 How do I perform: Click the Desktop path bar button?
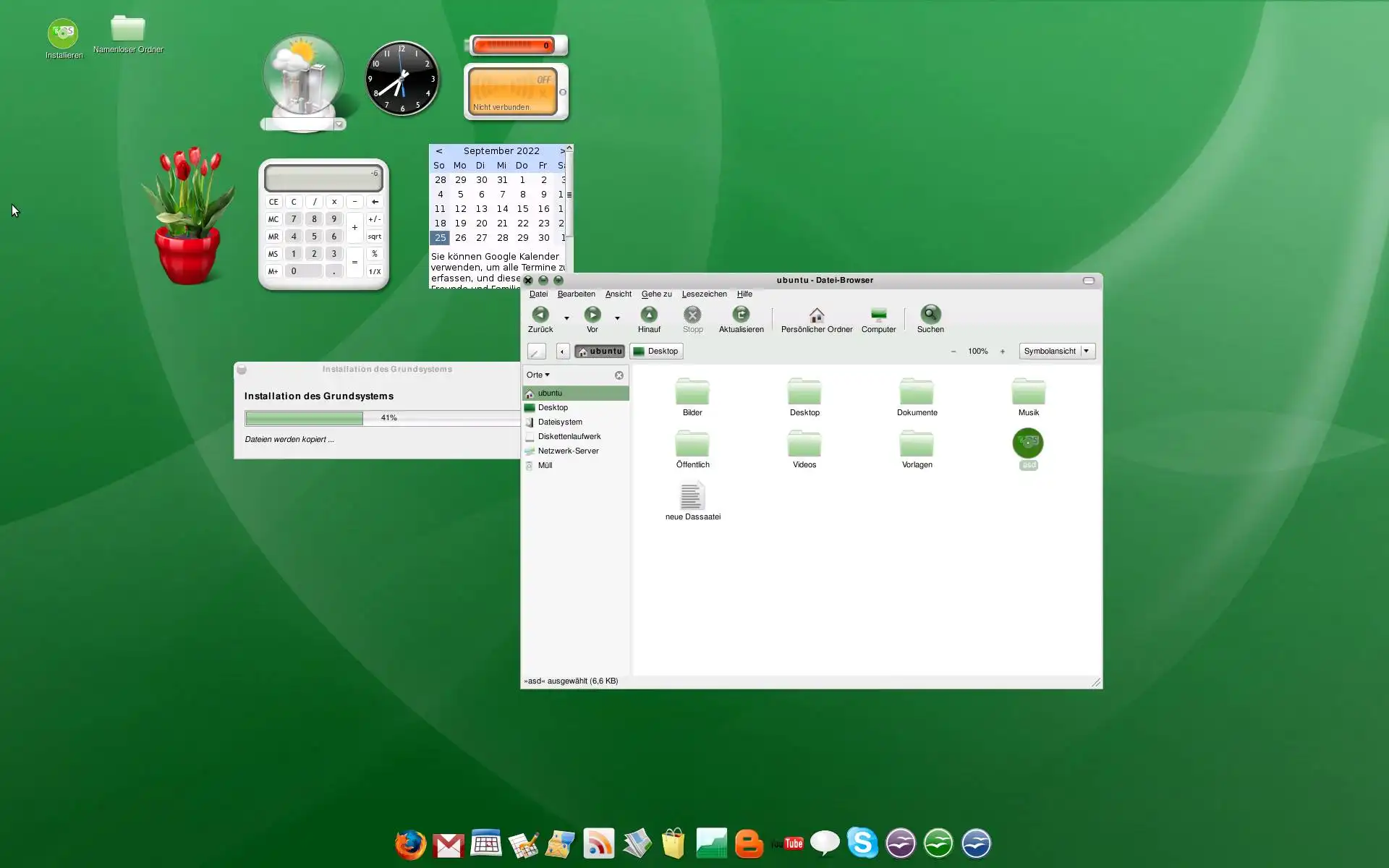(656, 351)
